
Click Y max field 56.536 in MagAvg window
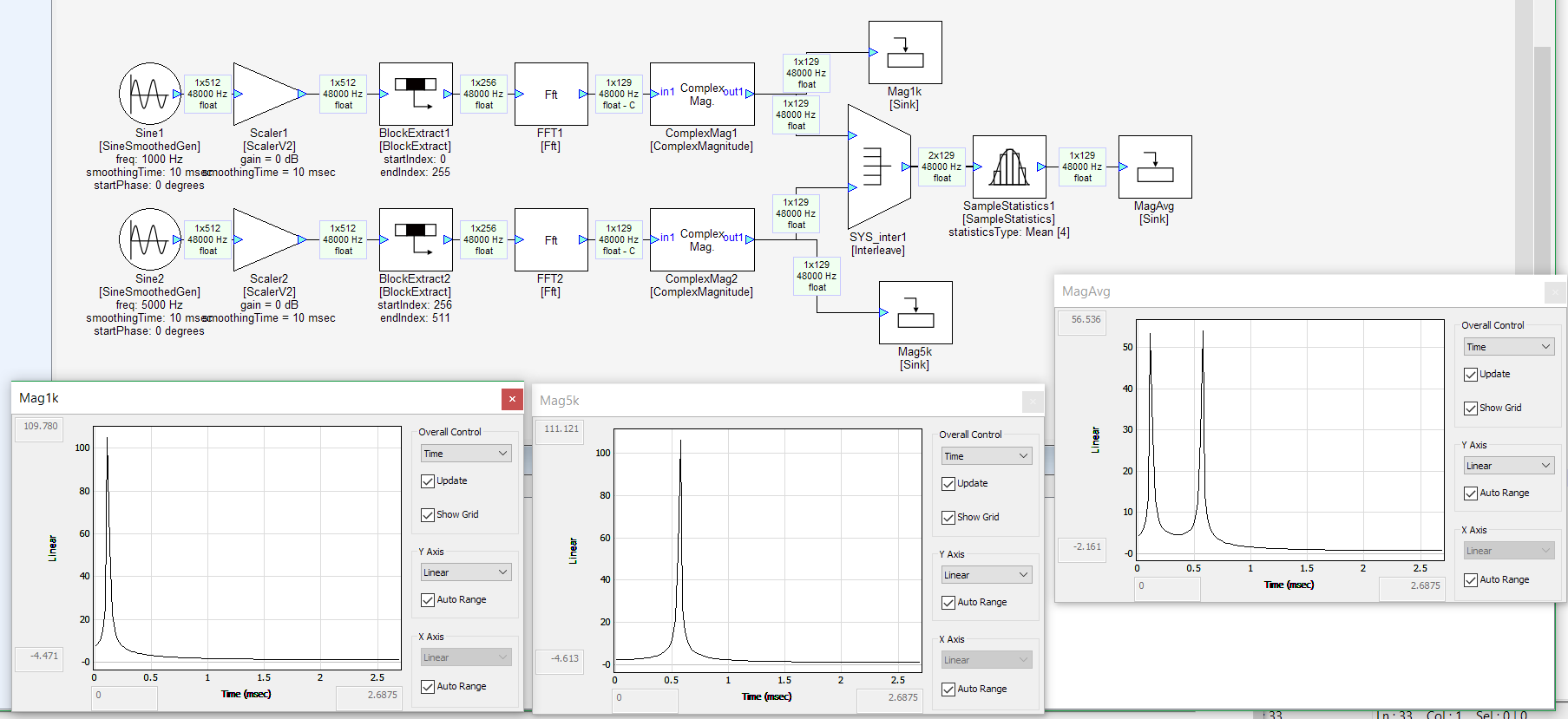tap(1083, 324)
